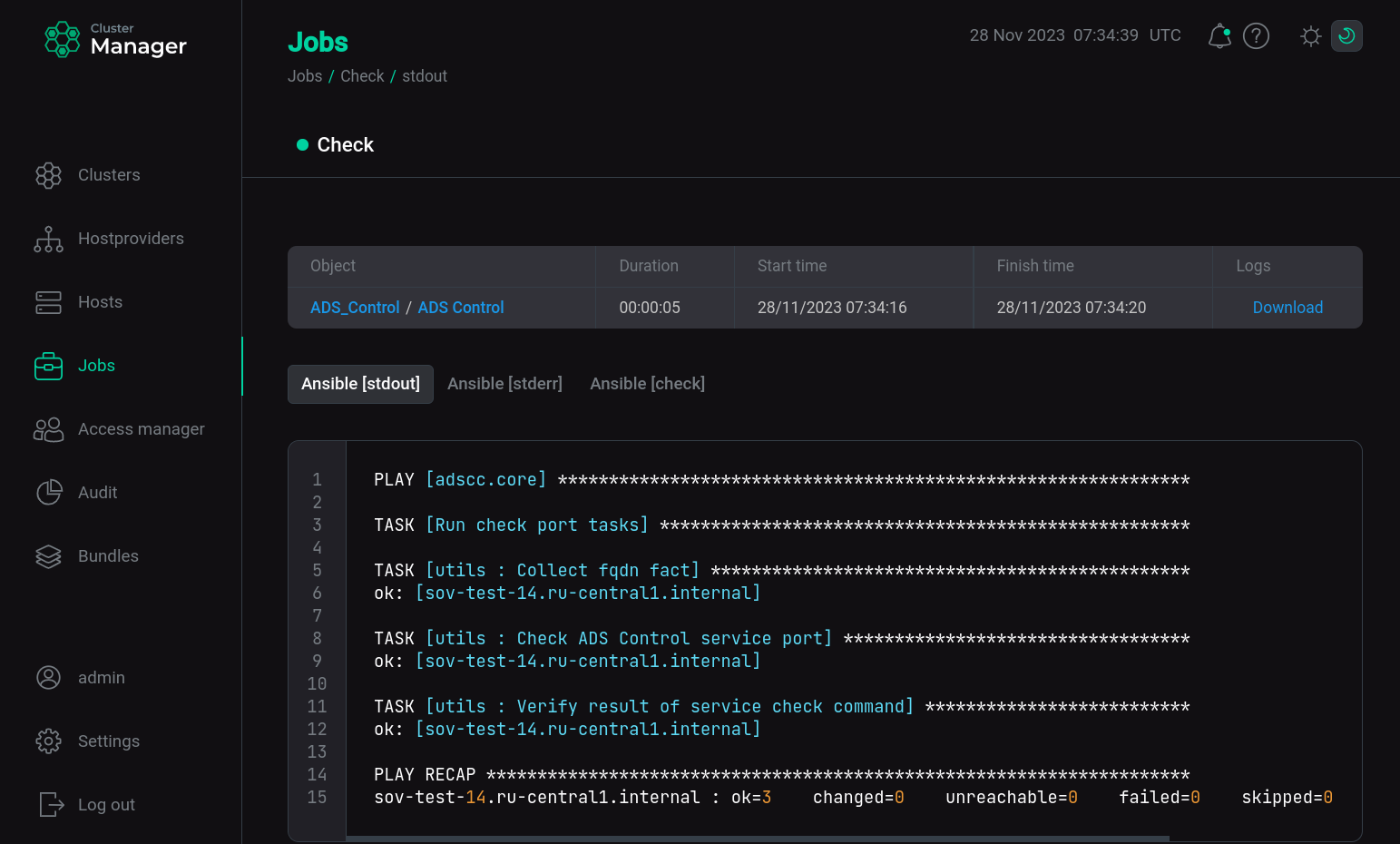Image resolution: width=1400 pixels, height=844 pixels.
Task: Select the Ansible [stdout] tab
Action: tap(360, 384)
